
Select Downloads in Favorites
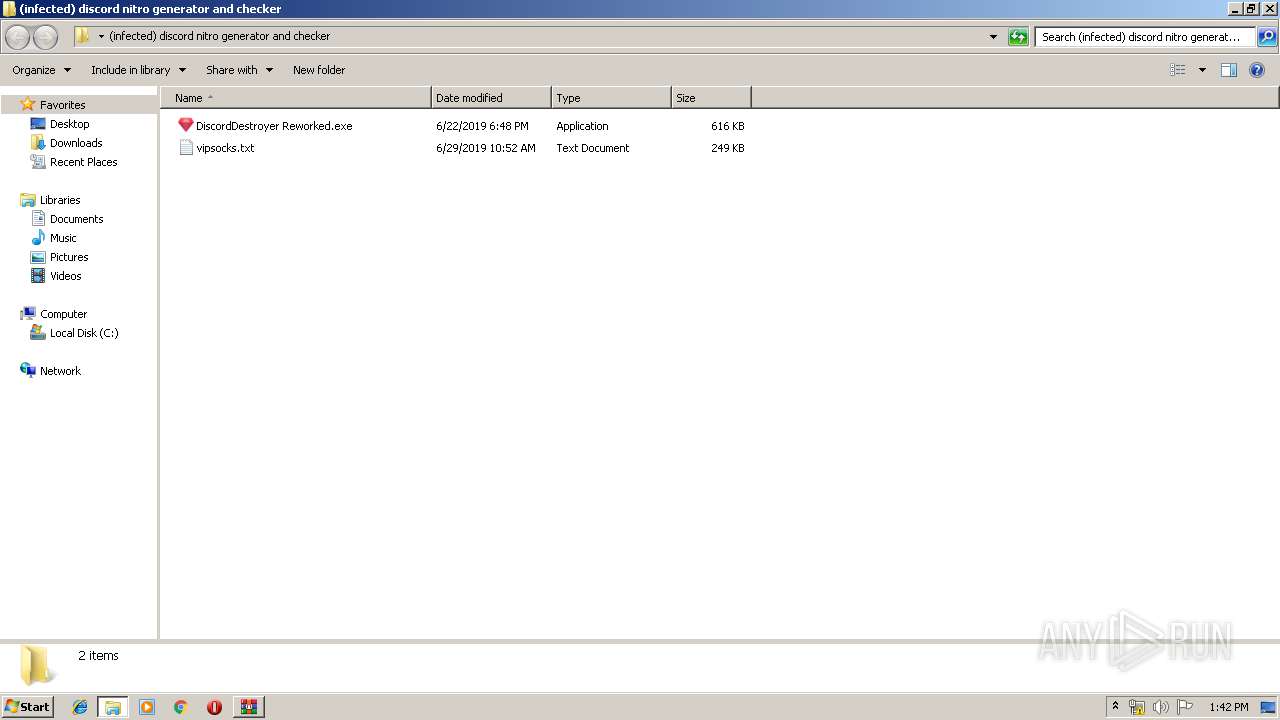click(x=76, y=143)
